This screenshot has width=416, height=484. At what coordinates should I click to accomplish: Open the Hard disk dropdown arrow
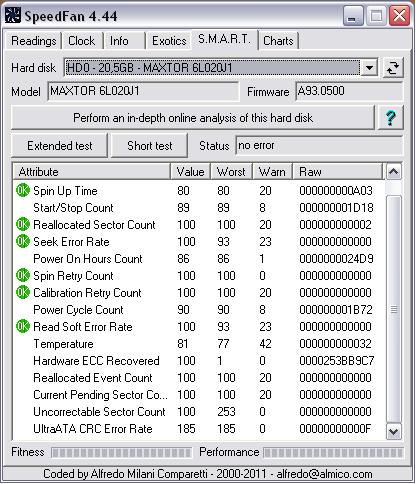[x=369, y=68]
